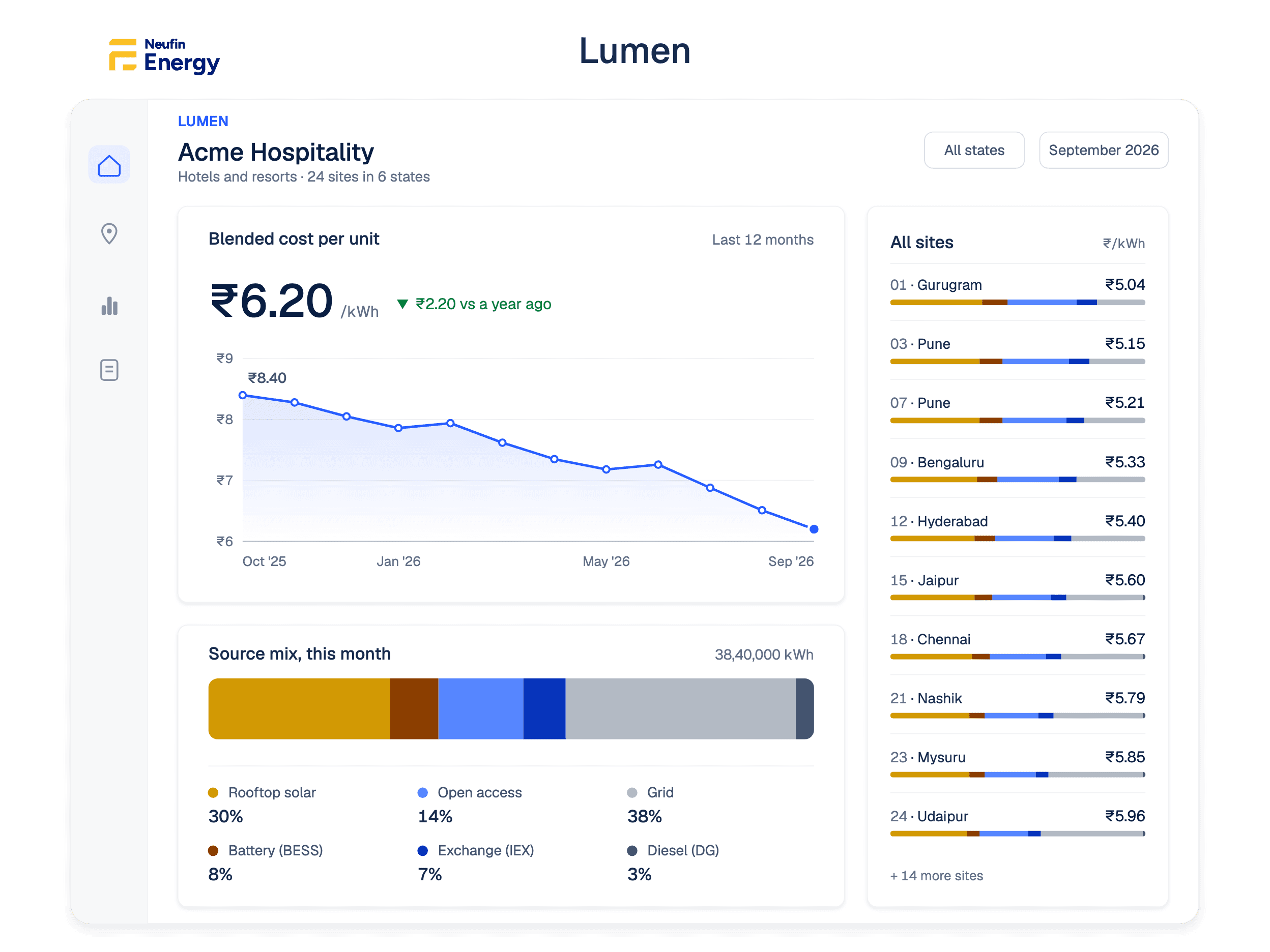Select the 09 · Bengaluru site row
Viewport: 1270px width, 952px height.
pos(1018,469)
